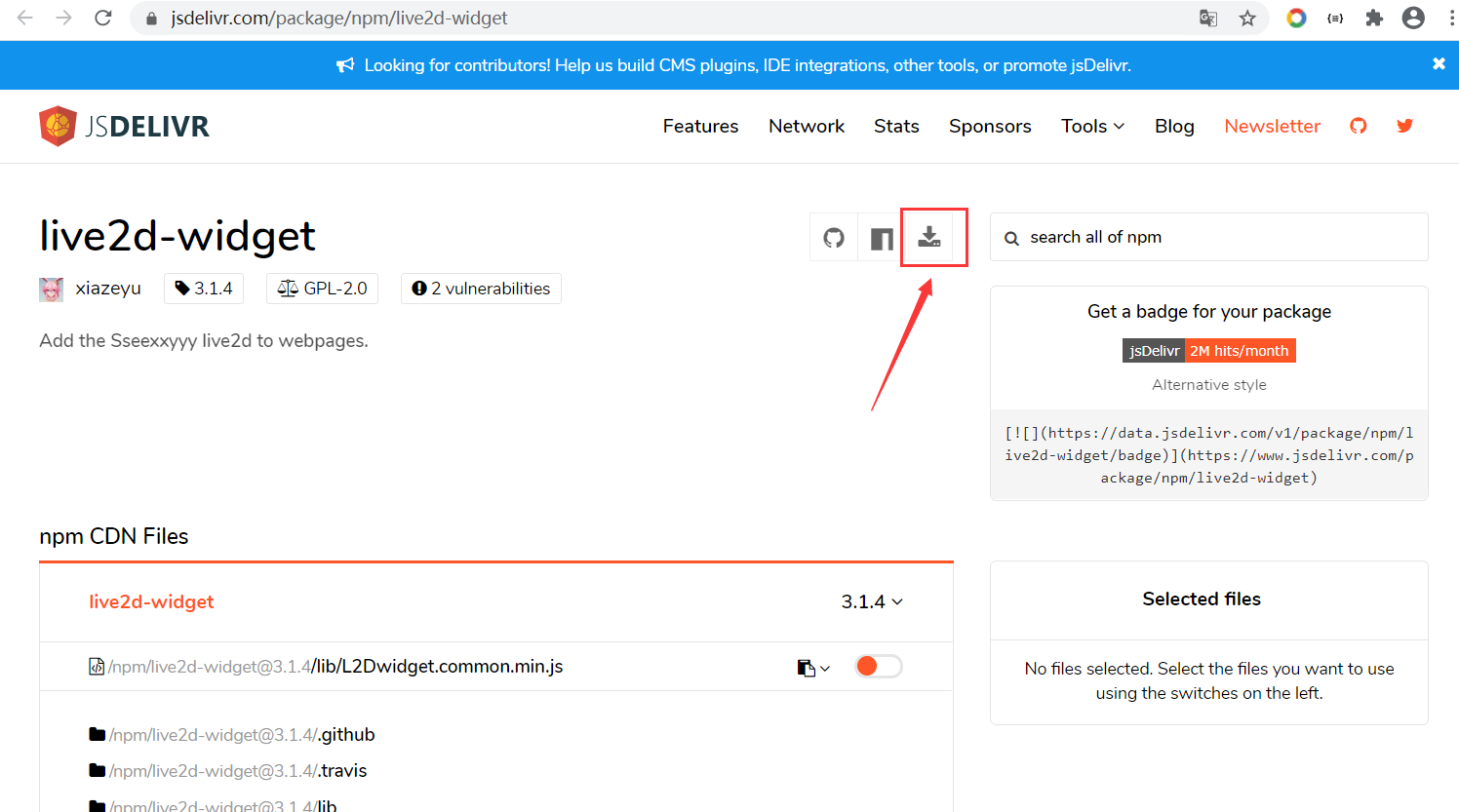Viewport: 1459px width, 812px height.
Task: Open the xiazeyu author link
Action: tap(108, 289)
